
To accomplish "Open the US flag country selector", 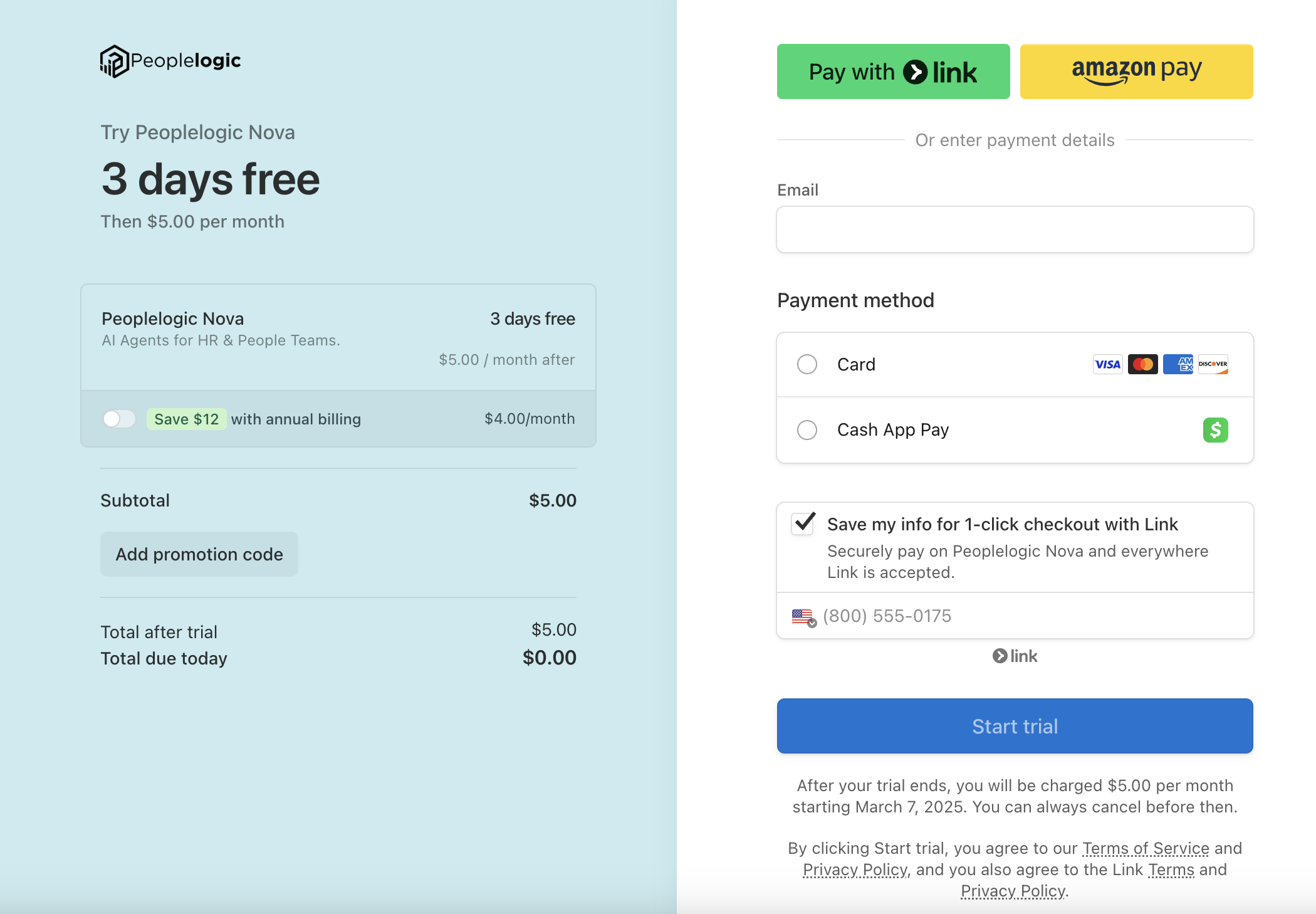I will click(x=804, y=617).
